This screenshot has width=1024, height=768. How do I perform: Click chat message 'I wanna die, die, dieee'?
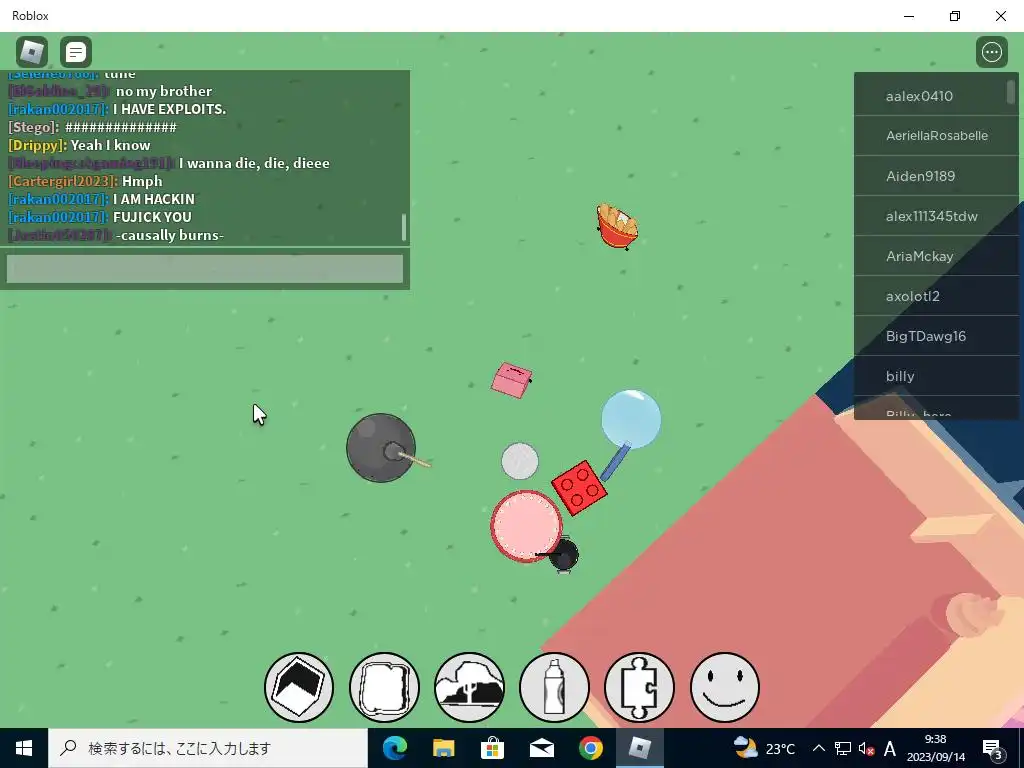click(x=254, y=163)
